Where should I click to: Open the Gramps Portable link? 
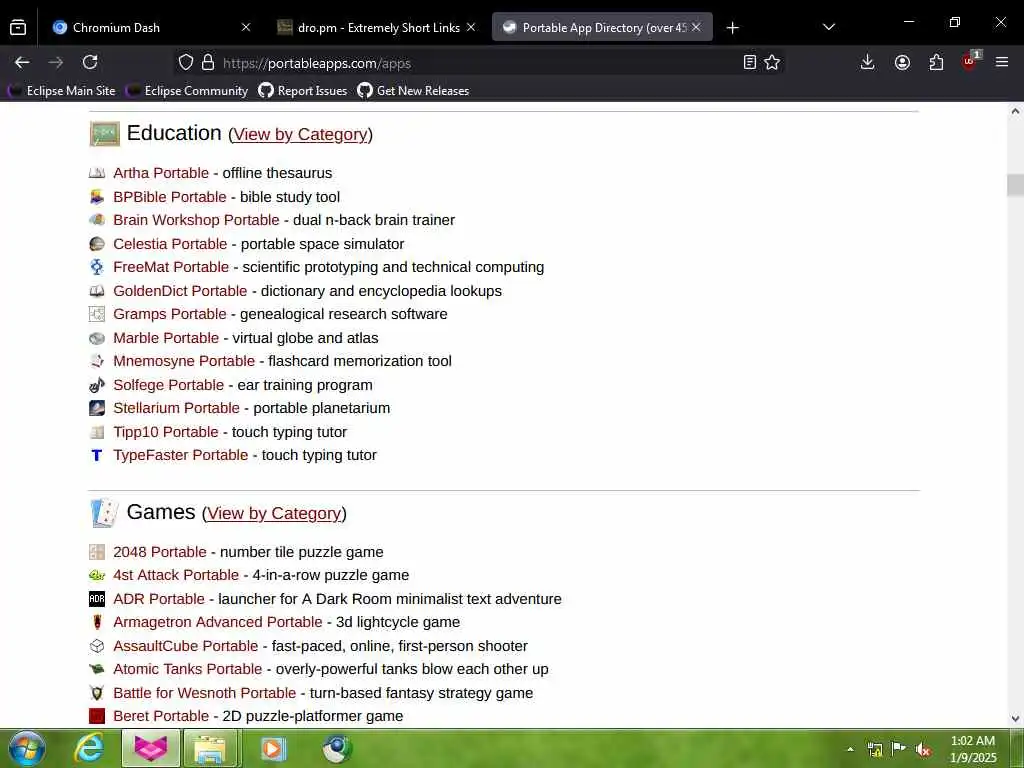[x=170, y=314]
